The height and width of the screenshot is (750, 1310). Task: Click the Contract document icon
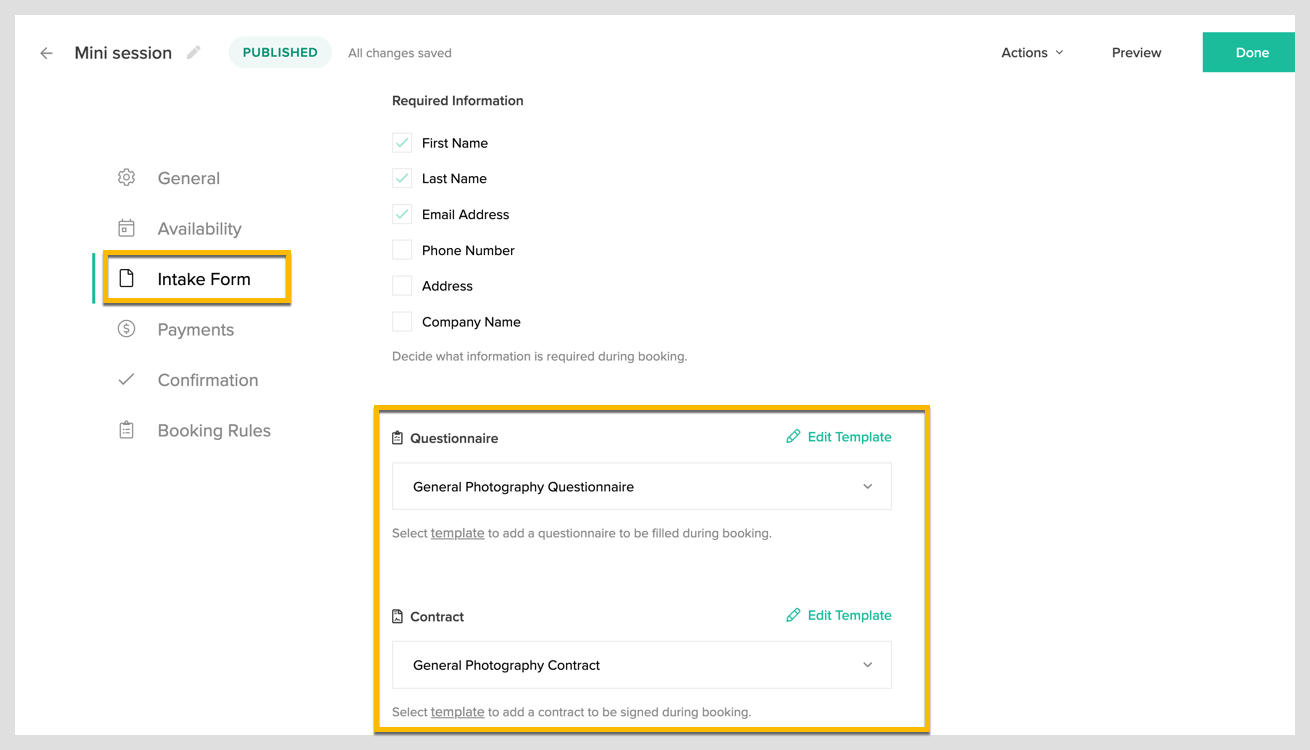click(x=397, y=616)
